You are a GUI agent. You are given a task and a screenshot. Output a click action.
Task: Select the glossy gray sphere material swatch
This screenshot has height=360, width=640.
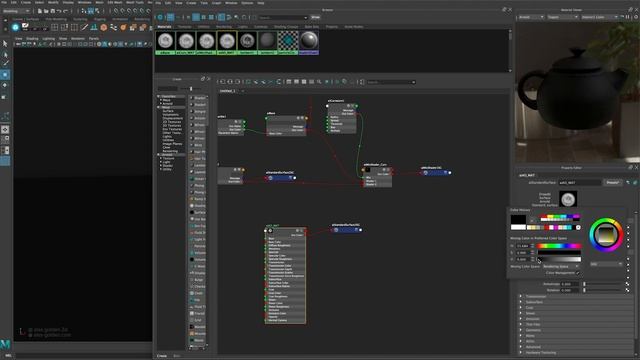(x=309, y=42)
